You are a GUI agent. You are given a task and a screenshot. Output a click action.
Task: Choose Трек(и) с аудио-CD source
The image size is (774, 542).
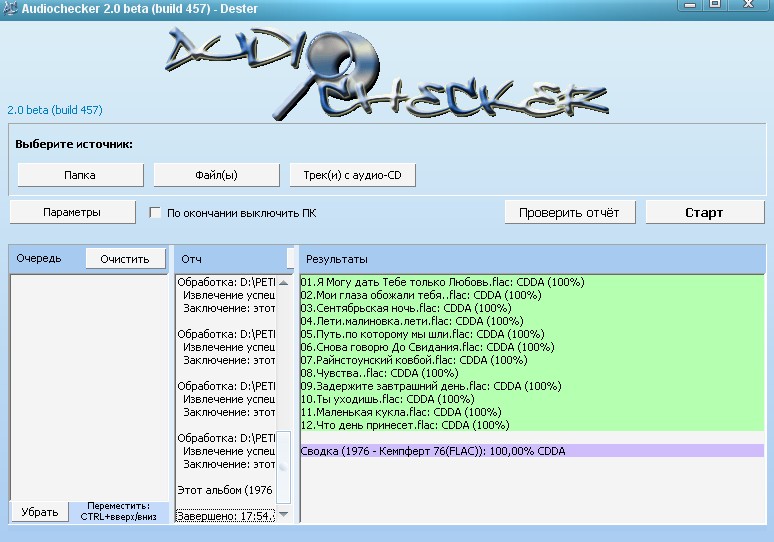tap(352, 175)
